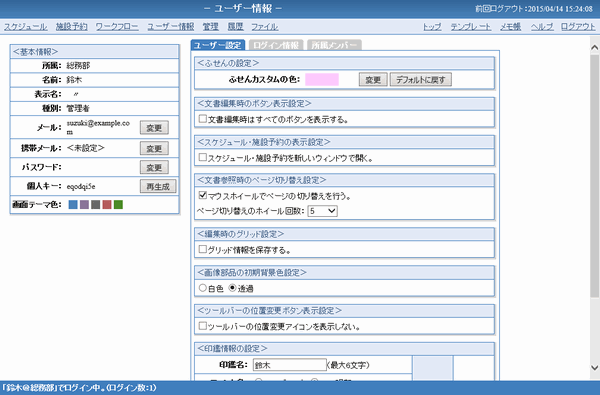This screenshot has height=395, width=600.
Task: Open the 管理 menu
Action: 210,27
